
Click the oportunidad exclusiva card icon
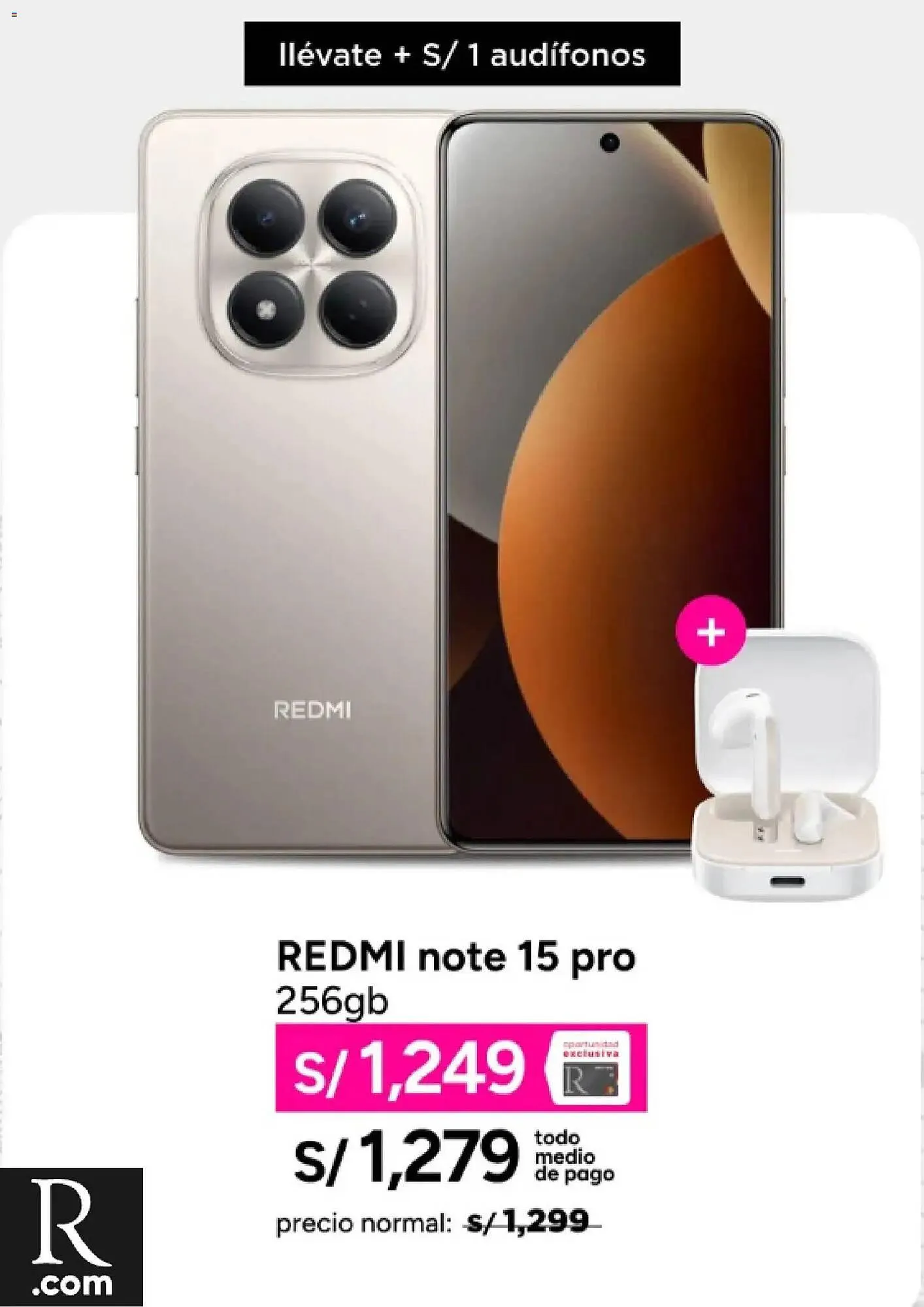(x=591, y=1067)
